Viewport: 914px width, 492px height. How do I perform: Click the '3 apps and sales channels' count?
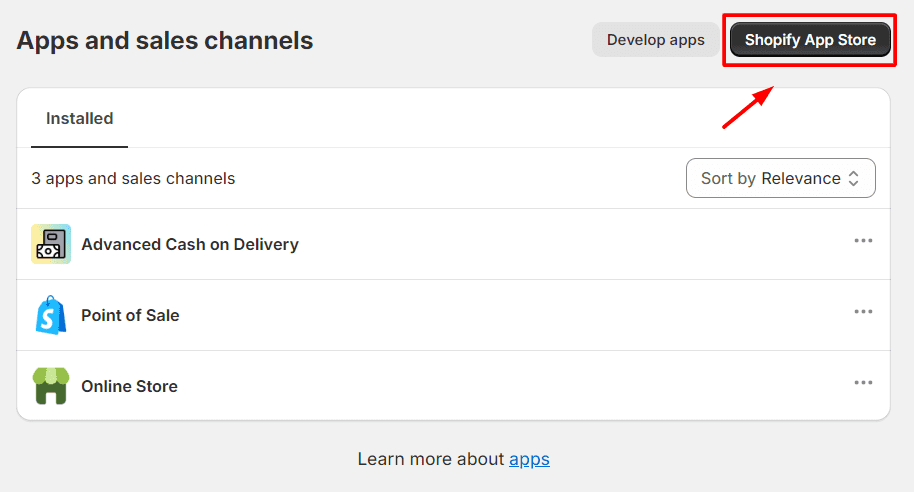(x=133, y=178)
